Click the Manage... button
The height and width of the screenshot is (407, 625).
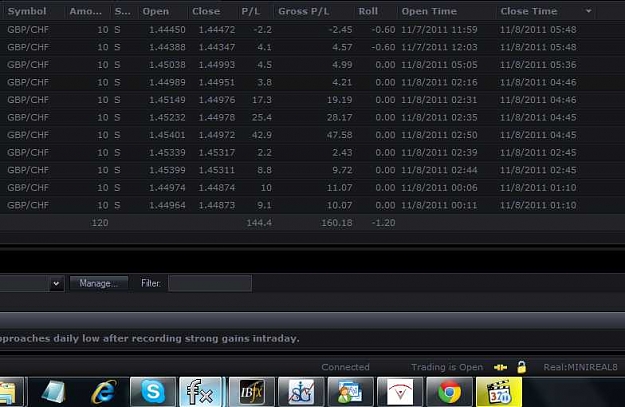click(98, 283)
